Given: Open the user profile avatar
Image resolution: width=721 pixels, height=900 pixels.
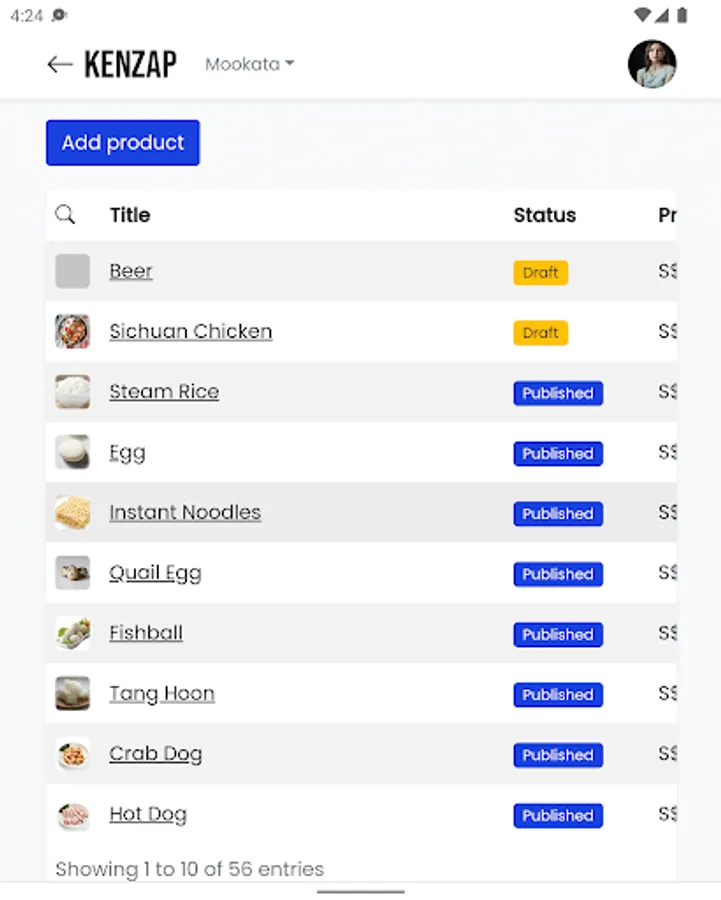Looking at the screenshot, I should pos(651,64).
